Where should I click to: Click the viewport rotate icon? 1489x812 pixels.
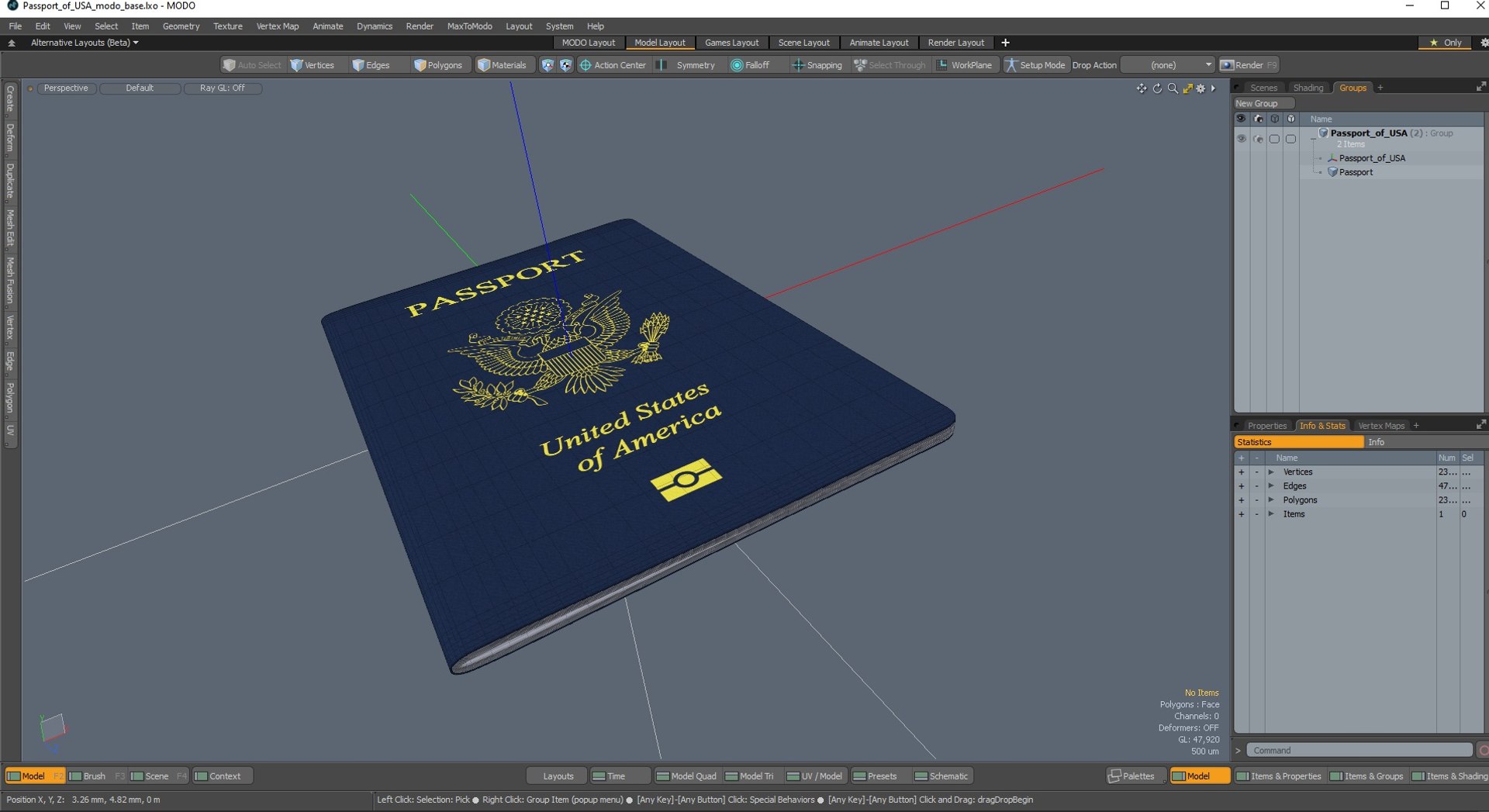pyautogui.click(x=1157, y=88)
